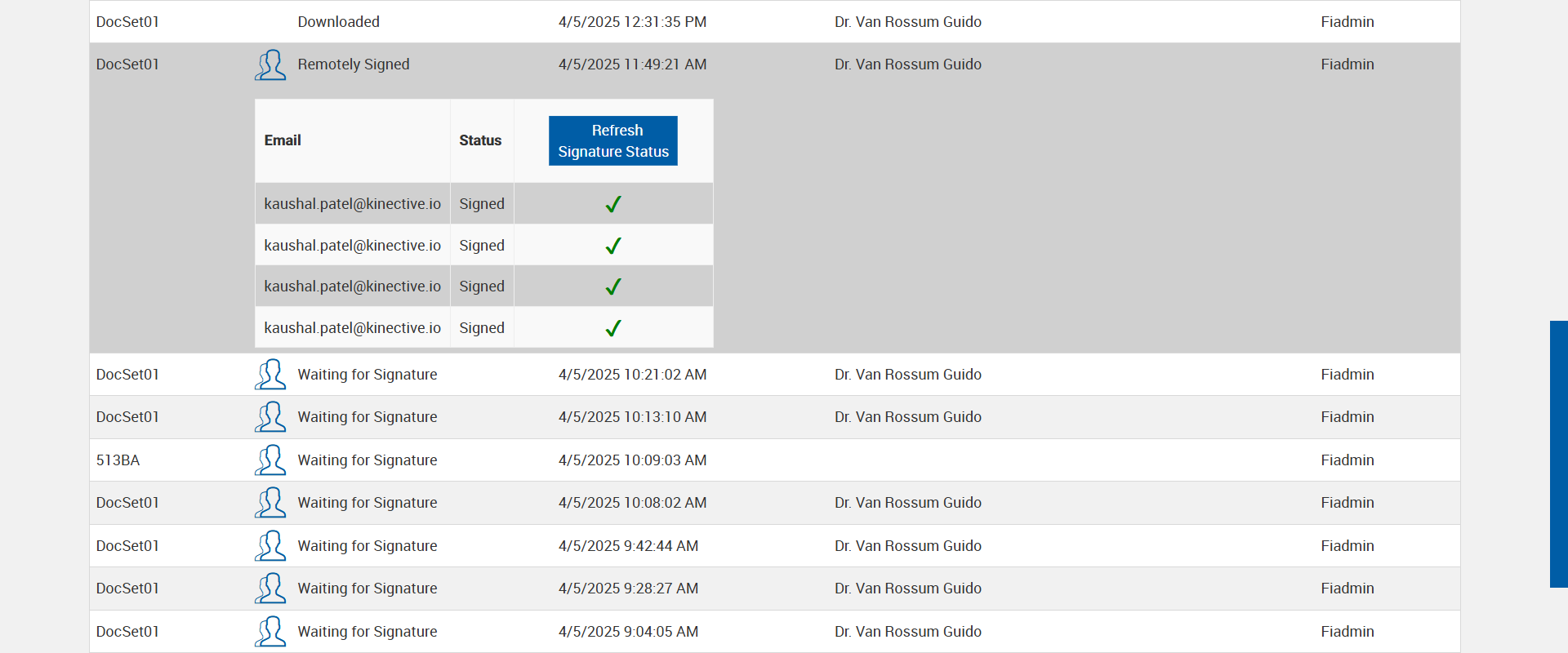Viewport: 1568px width, 653px height.
Task: Open signer icon for 9:42:44 AM row
Action: click(270, 546)
